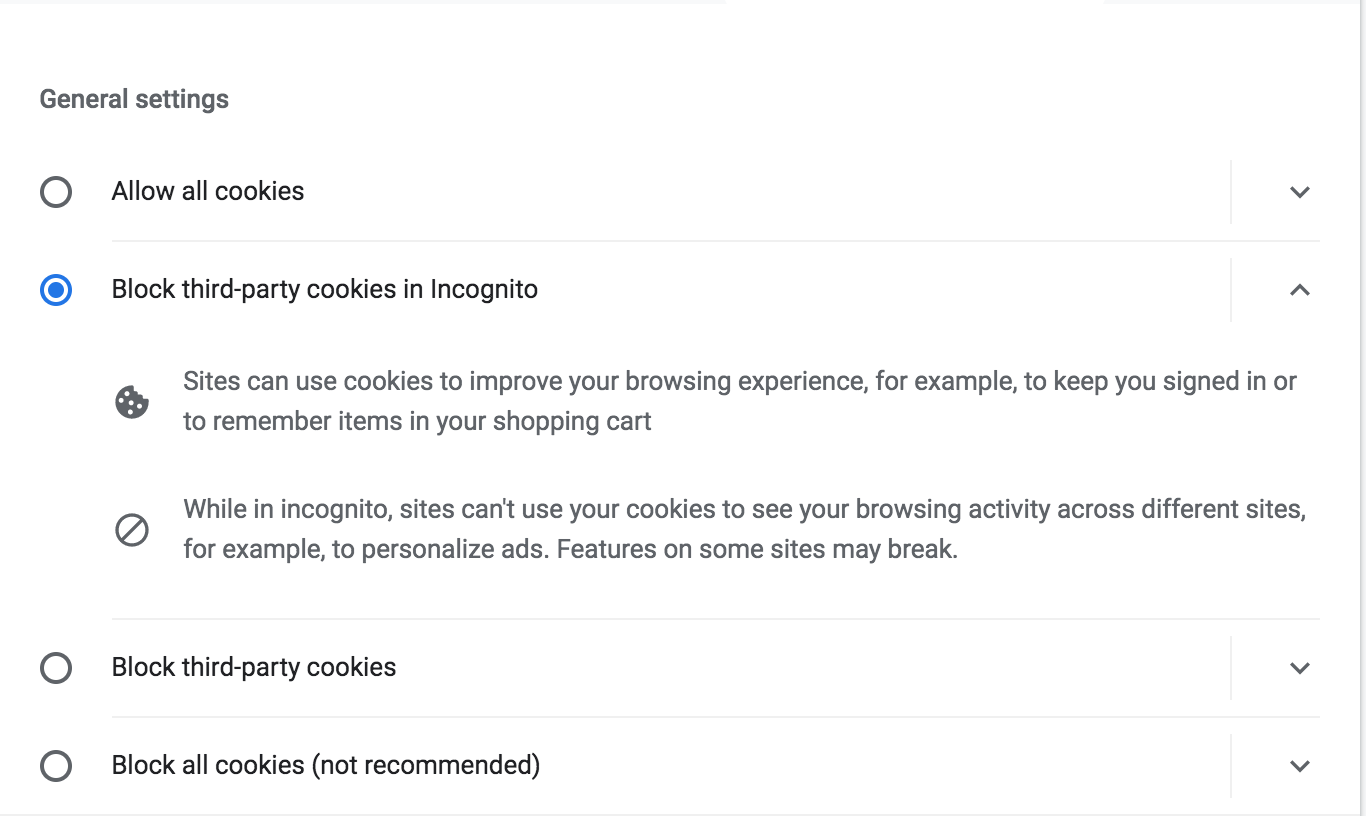Click the vertical divider beside the Incognito collapse chevron
The image size is (1366, 816).
(x=1231, y=290)
